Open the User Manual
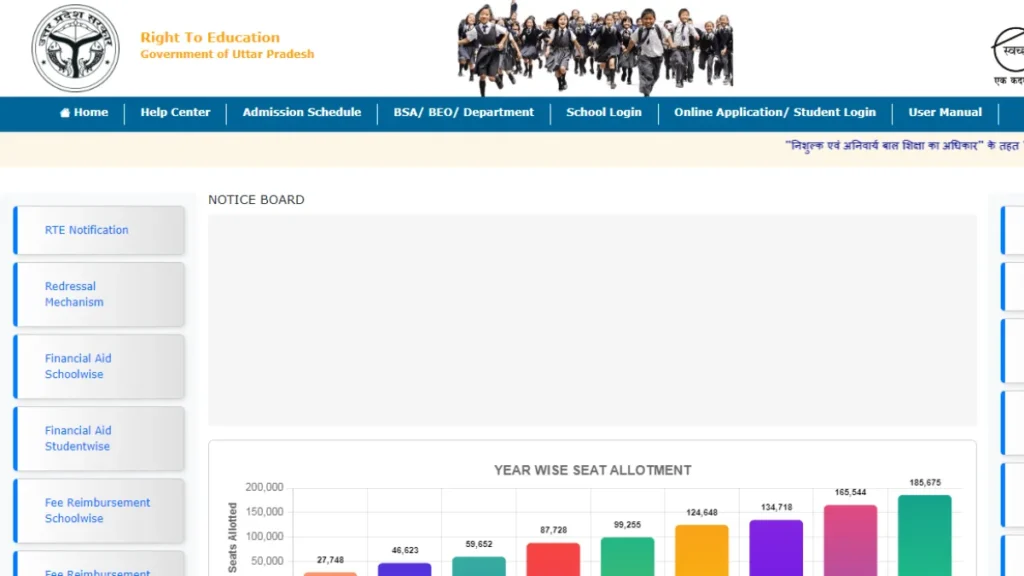Screen dimensions: 1024x576 944,113
